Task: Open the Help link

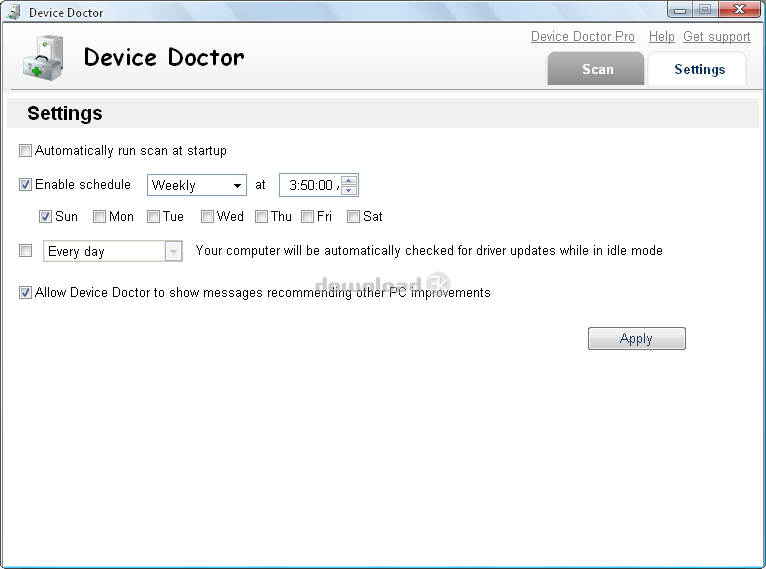Action: 661,37
